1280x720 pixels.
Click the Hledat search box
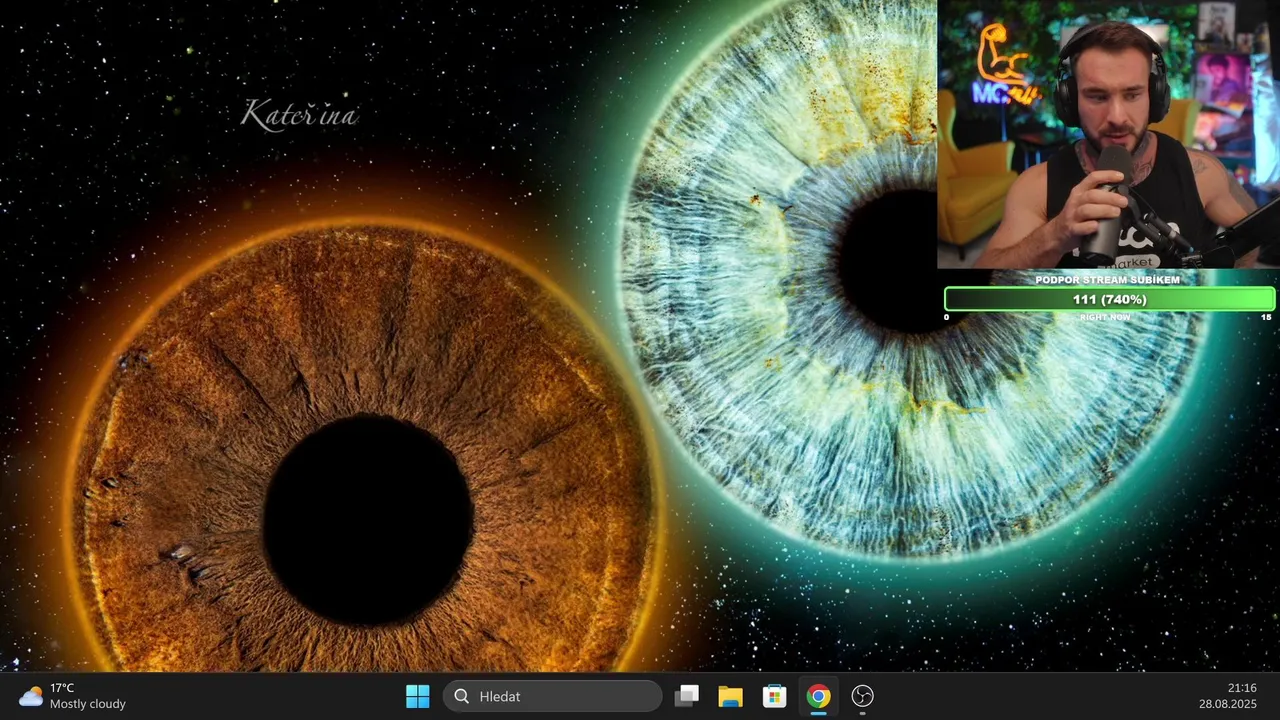(x=553, y=696)
